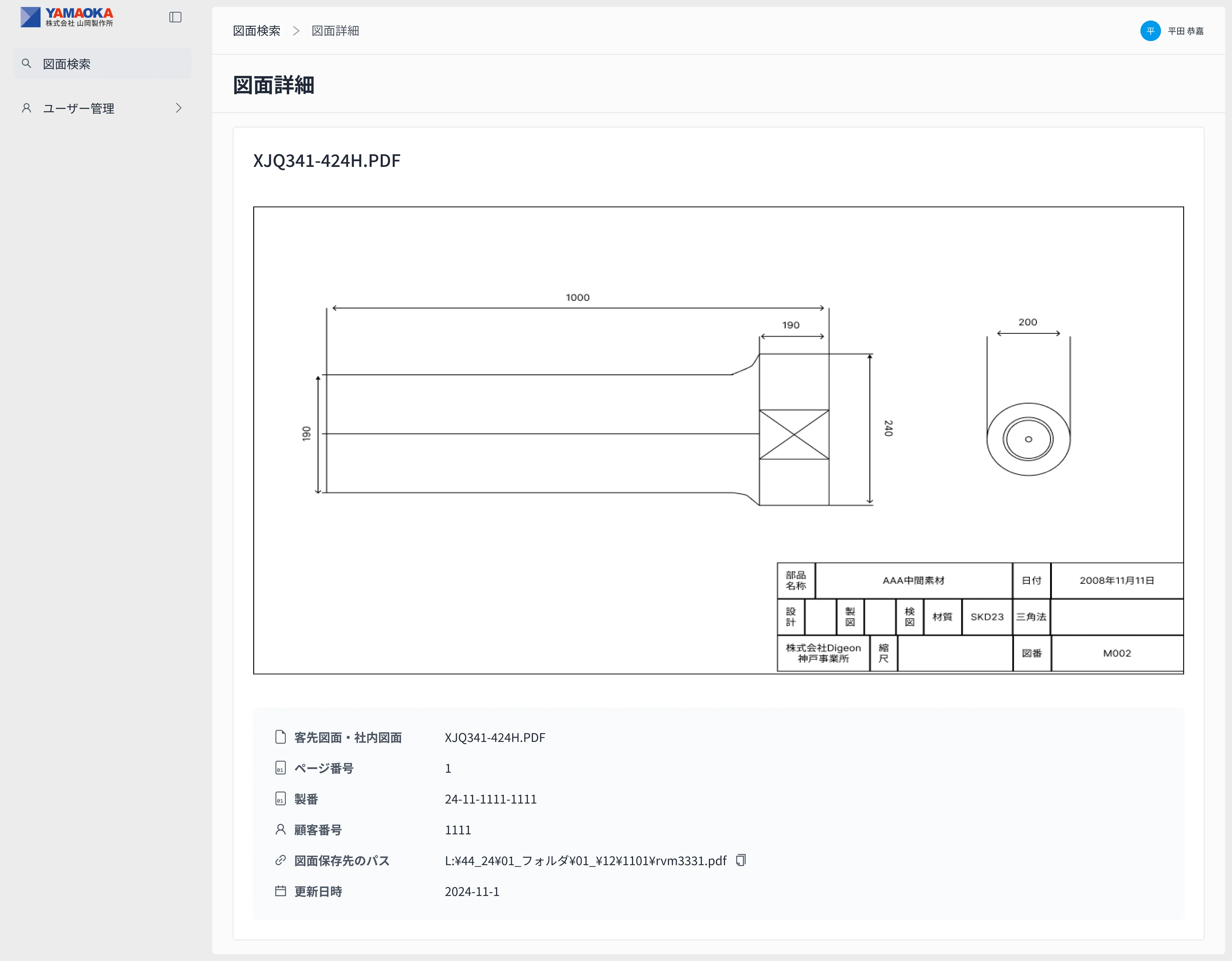Toggle the sidebar collapse icon
The width and height of the screenshot is (1232, 961).
tap(175, 17)
